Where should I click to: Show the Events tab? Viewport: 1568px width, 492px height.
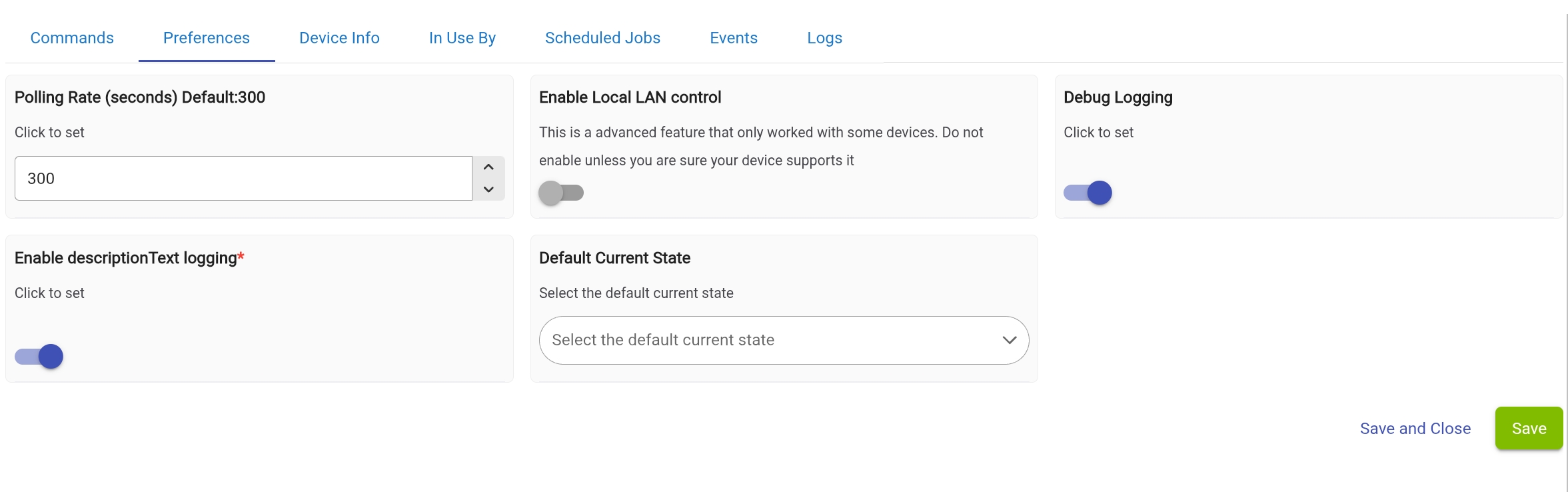point(734,38)
